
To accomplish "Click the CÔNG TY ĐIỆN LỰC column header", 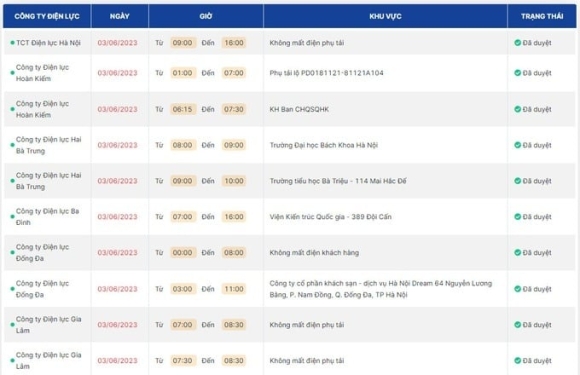I will [47, 16].
